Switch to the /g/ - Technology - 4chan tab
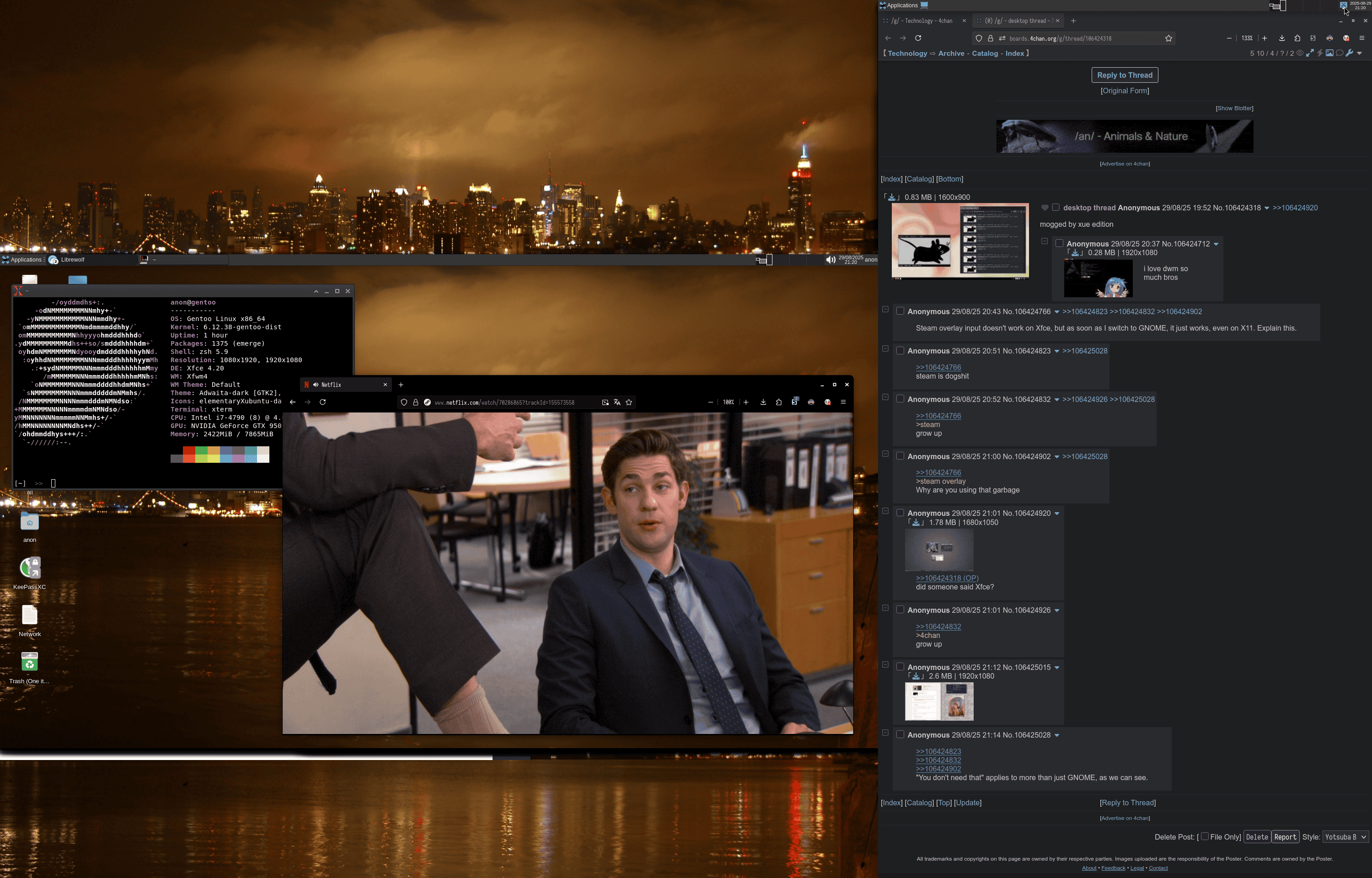 point(923,21)
